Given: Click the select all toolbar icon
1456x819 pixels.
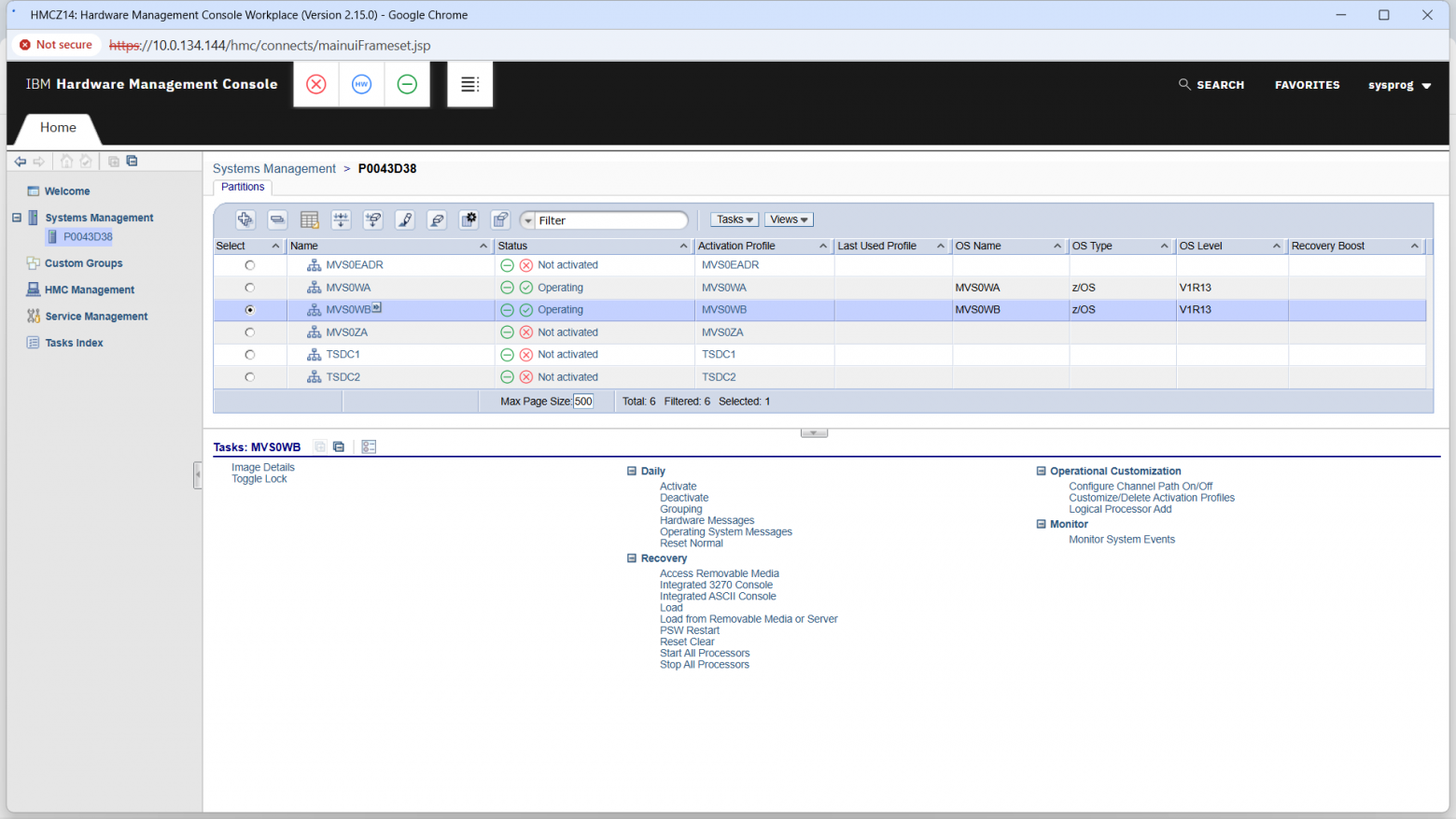Looking at the screenshot, I should tap(245, 220).
